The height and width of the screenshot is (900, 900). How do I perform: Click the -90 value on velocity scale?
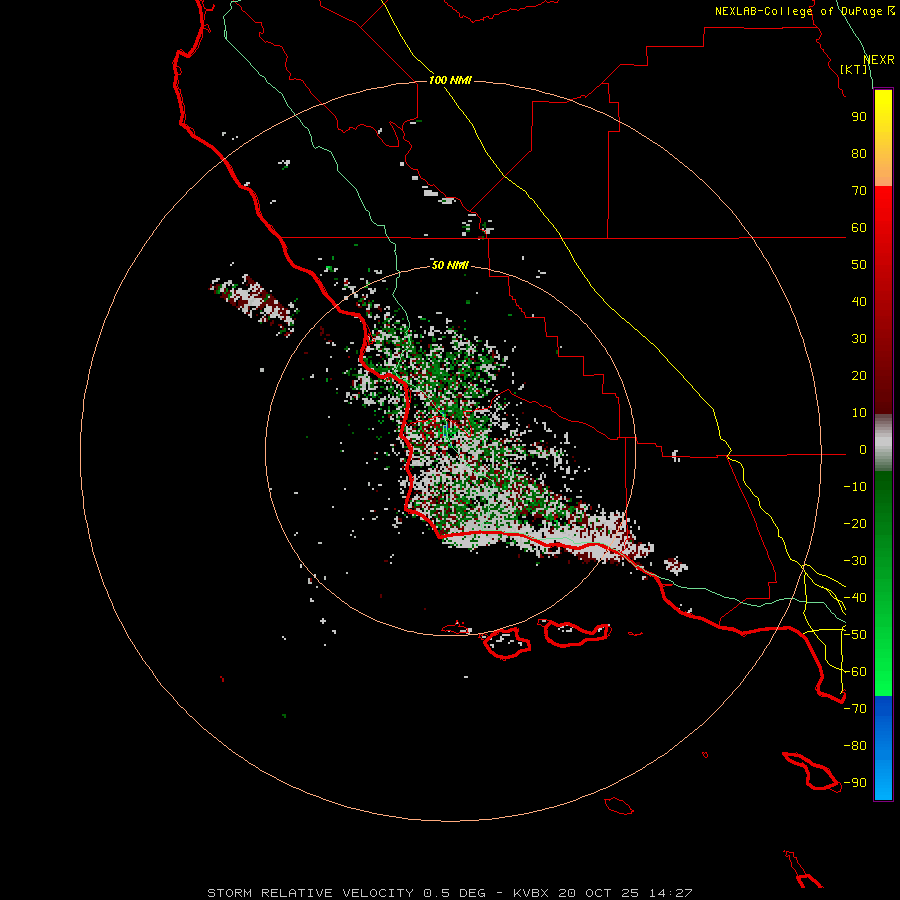(855, 783)
